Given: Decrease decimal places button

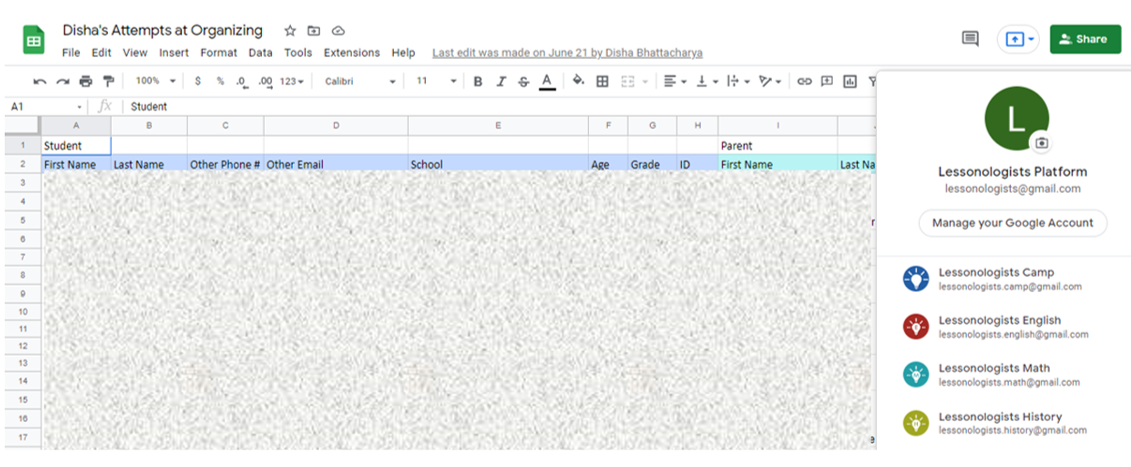Looking at the screenshot, I should (x=241, y=82).
